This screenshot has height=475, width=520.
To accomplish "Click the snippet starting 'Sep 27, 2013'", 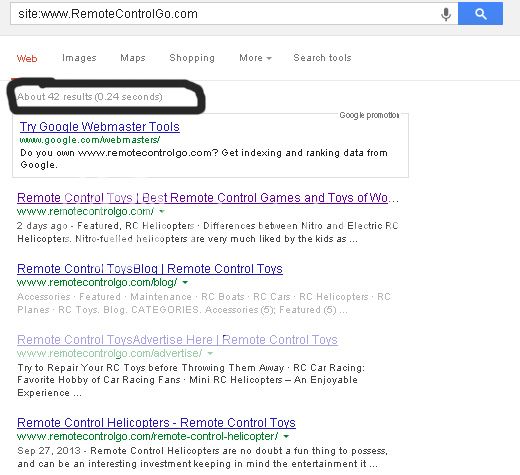I will click(x=203, y=457).
